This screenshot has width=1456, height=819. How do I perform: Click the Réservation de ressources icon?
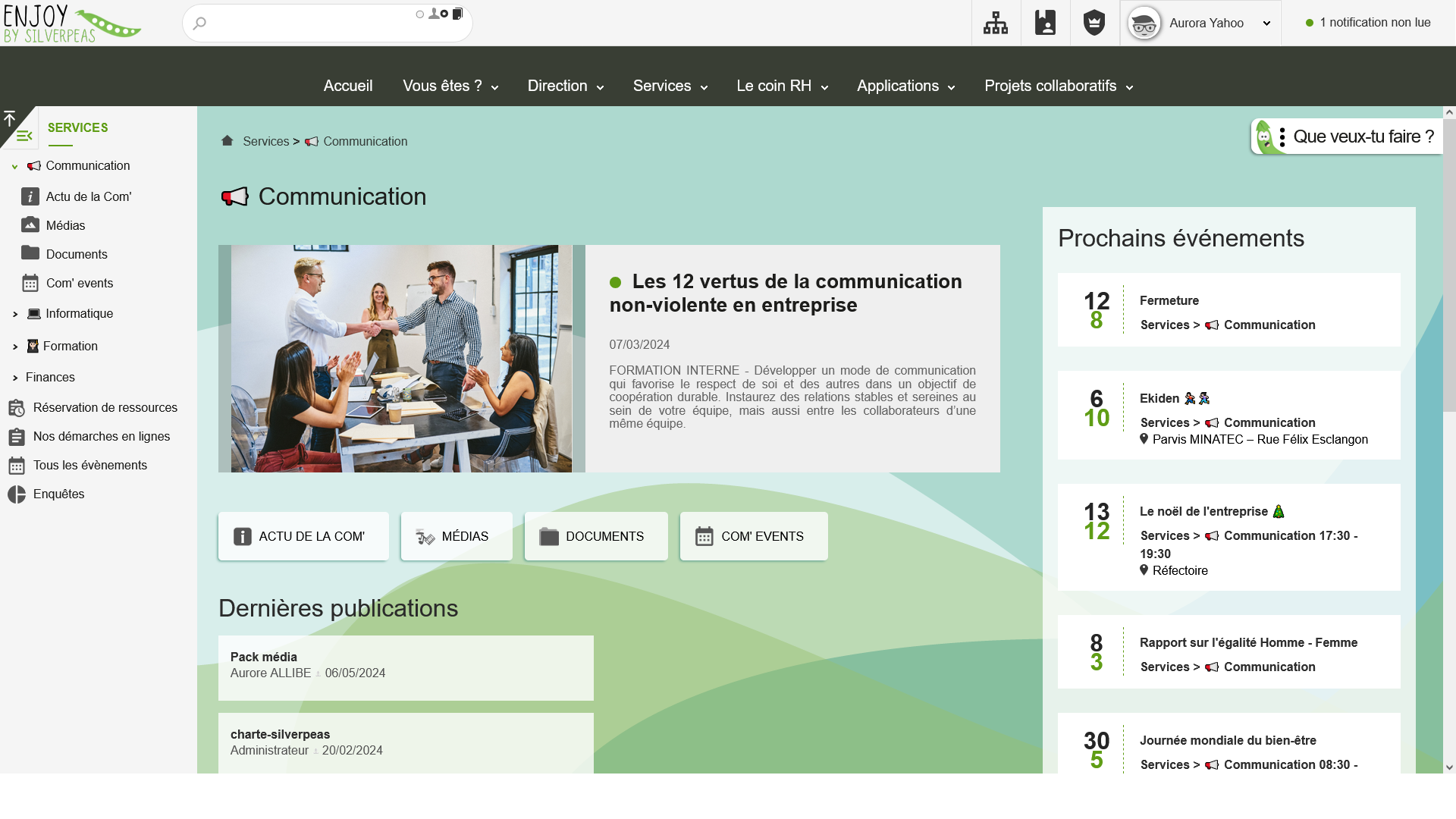[x=17, y=408]
